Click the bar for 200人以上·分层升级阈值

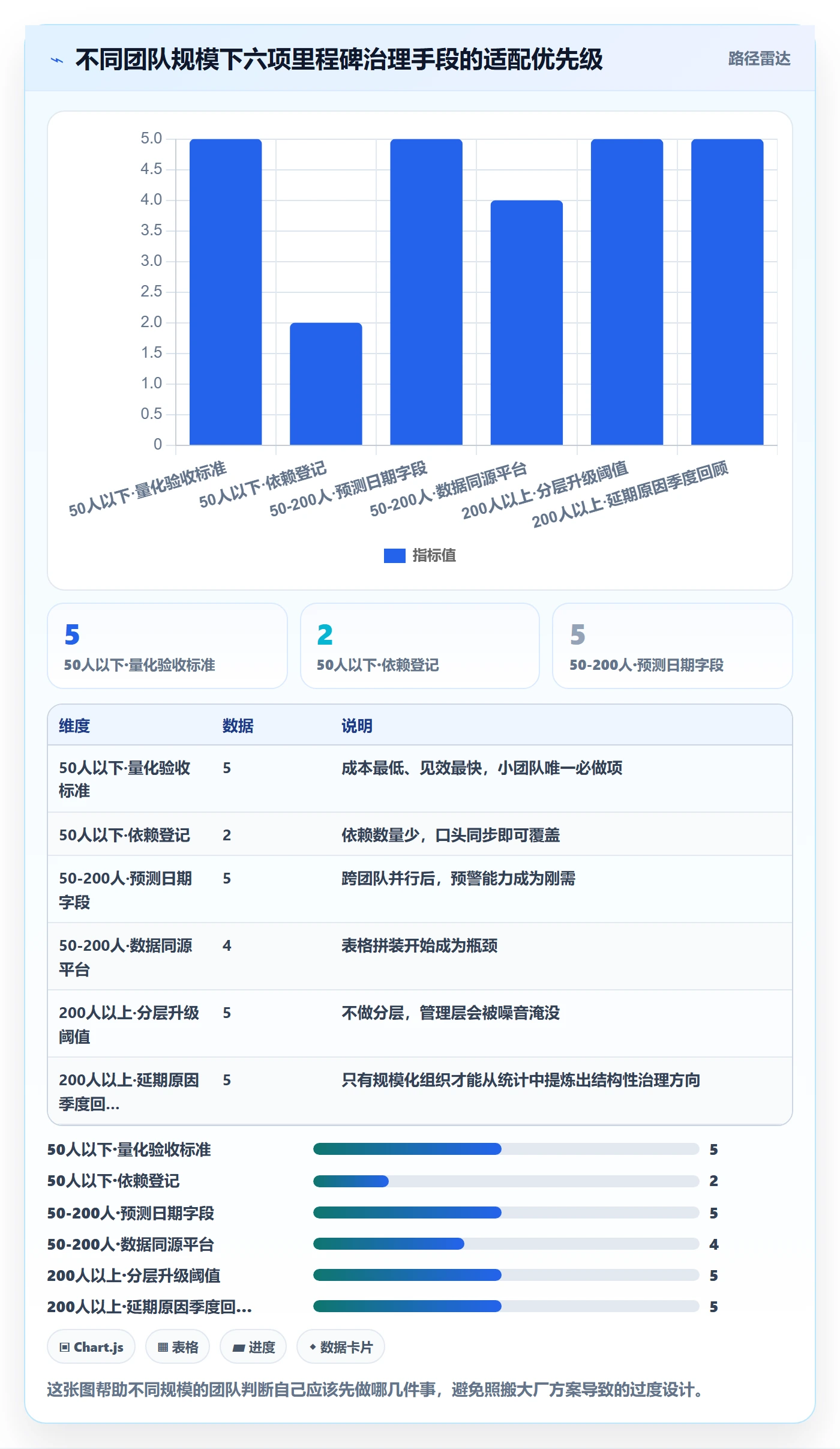pos(627,292)
